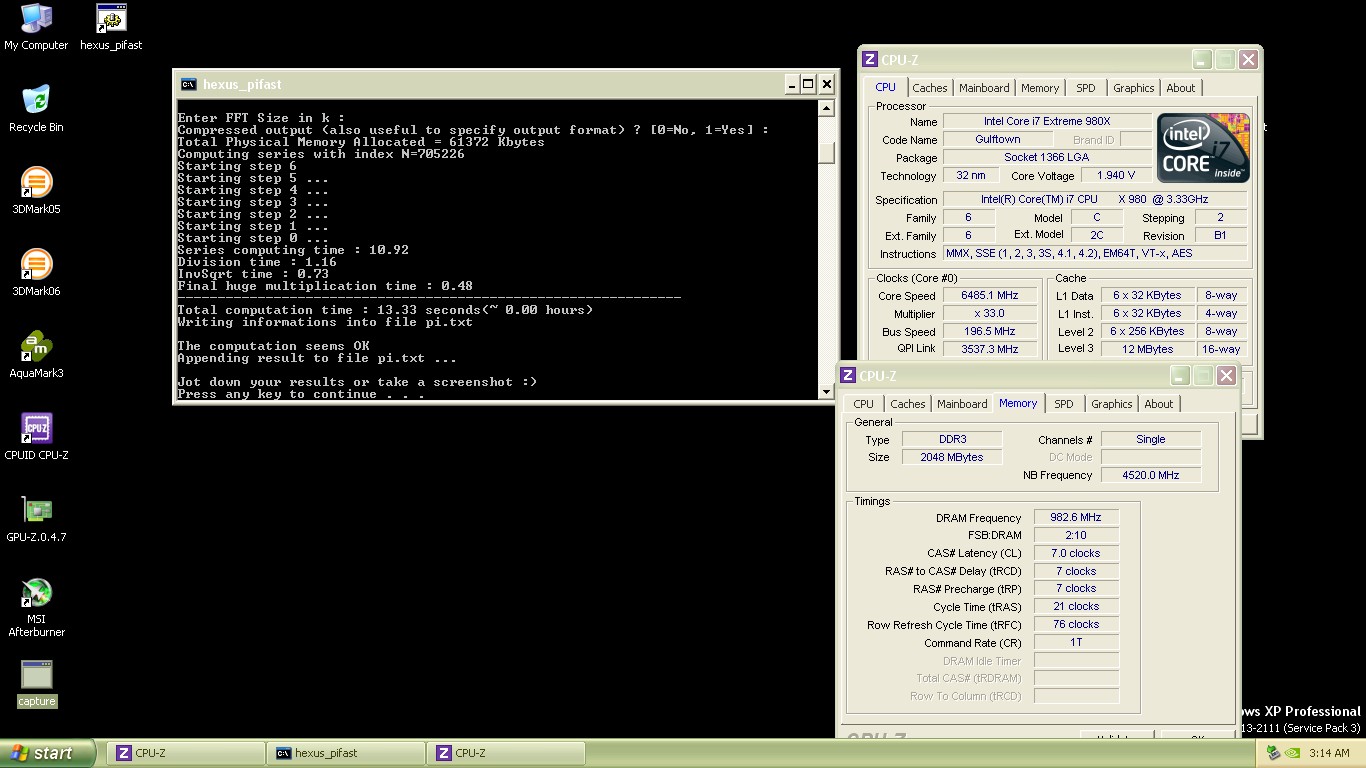Click the memory Type value DDR3
Image resolution: width=1366 pixels, height=768 pixels.
coord(952,440)
